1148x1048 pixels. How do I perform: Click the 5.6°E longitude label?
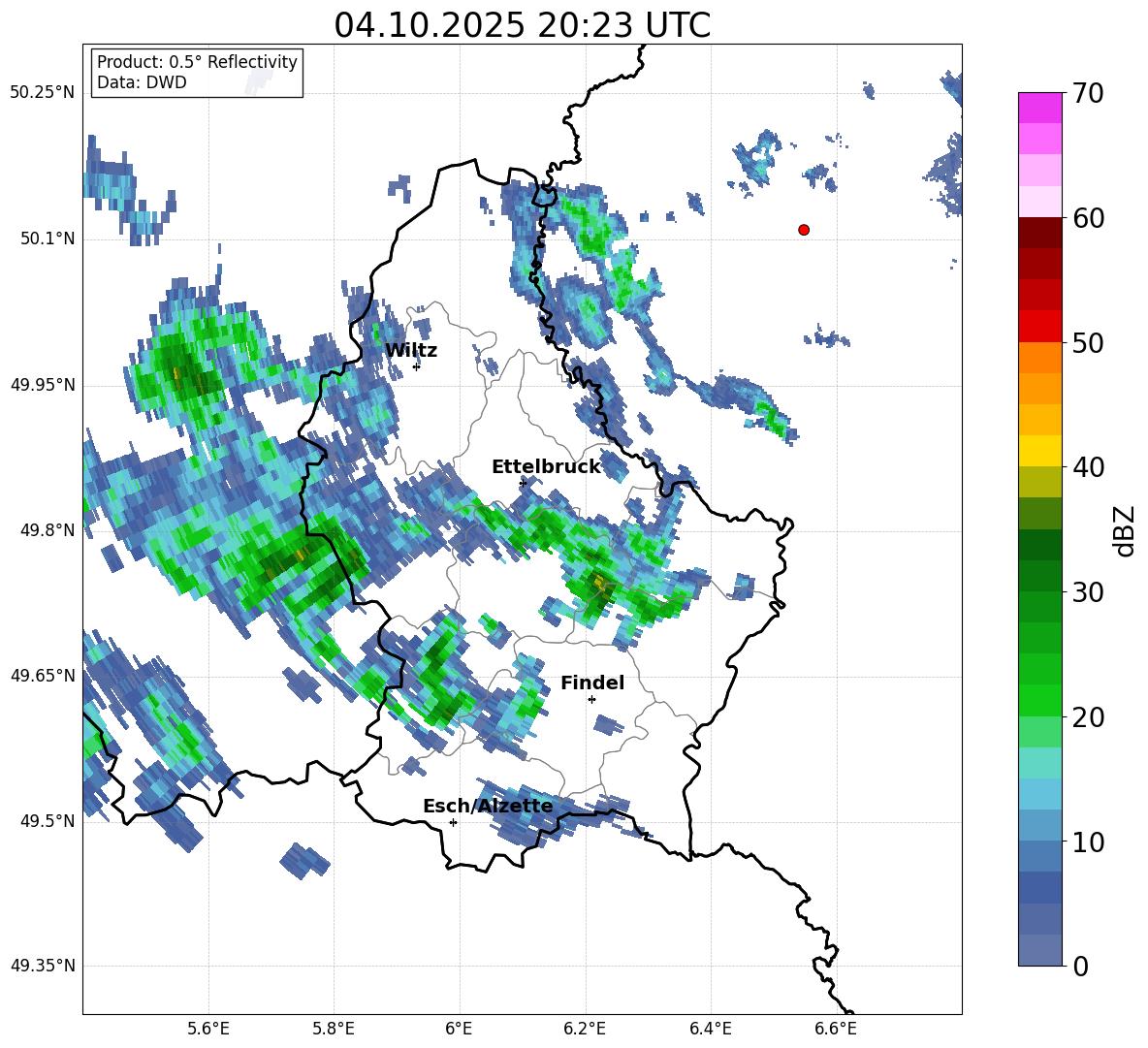[x=208, y=1029]
